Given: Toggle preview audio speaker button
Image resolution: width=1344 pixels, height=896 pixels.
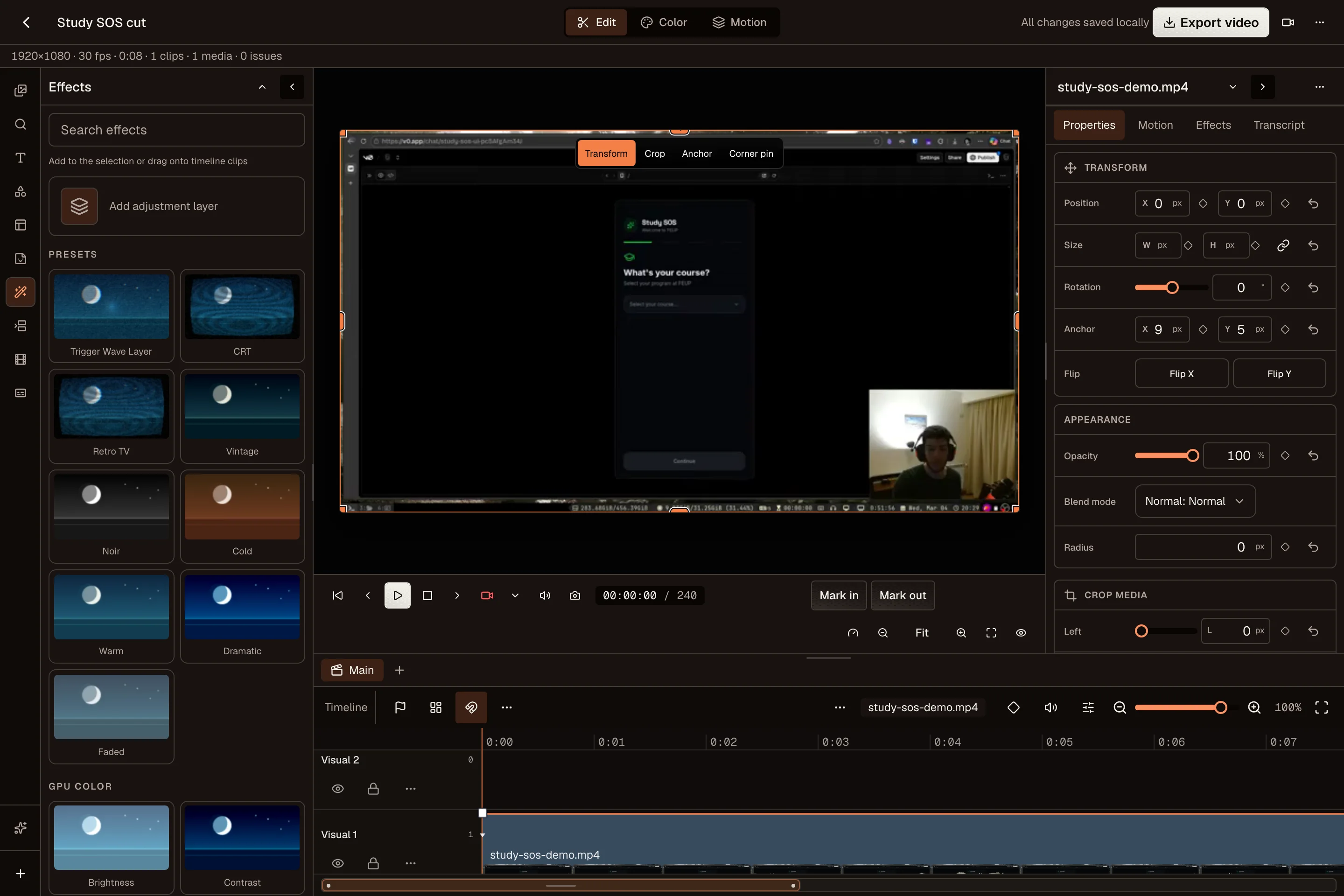Looking at the screenshot, I should coord(545,595).
